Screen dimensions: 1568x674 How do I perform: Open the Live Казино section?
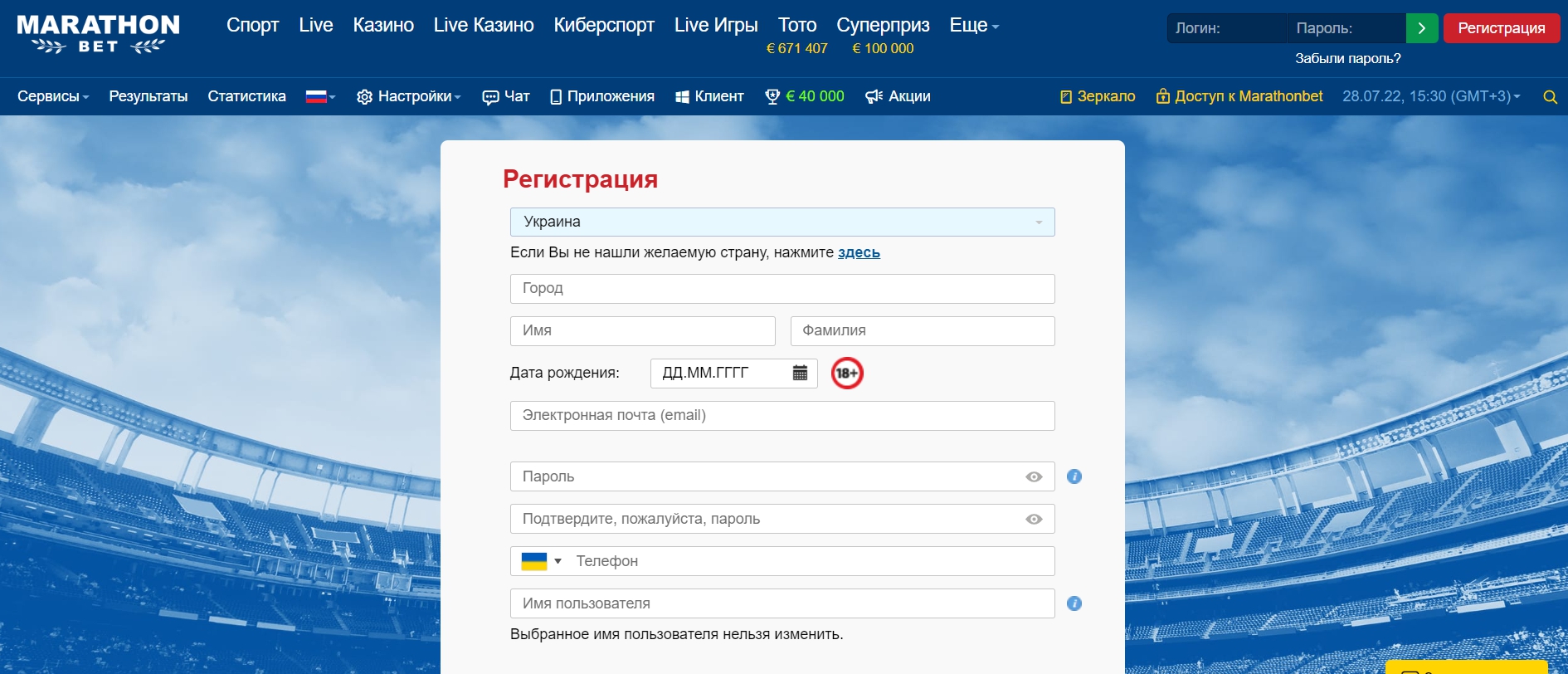click(x=484, y=26)
